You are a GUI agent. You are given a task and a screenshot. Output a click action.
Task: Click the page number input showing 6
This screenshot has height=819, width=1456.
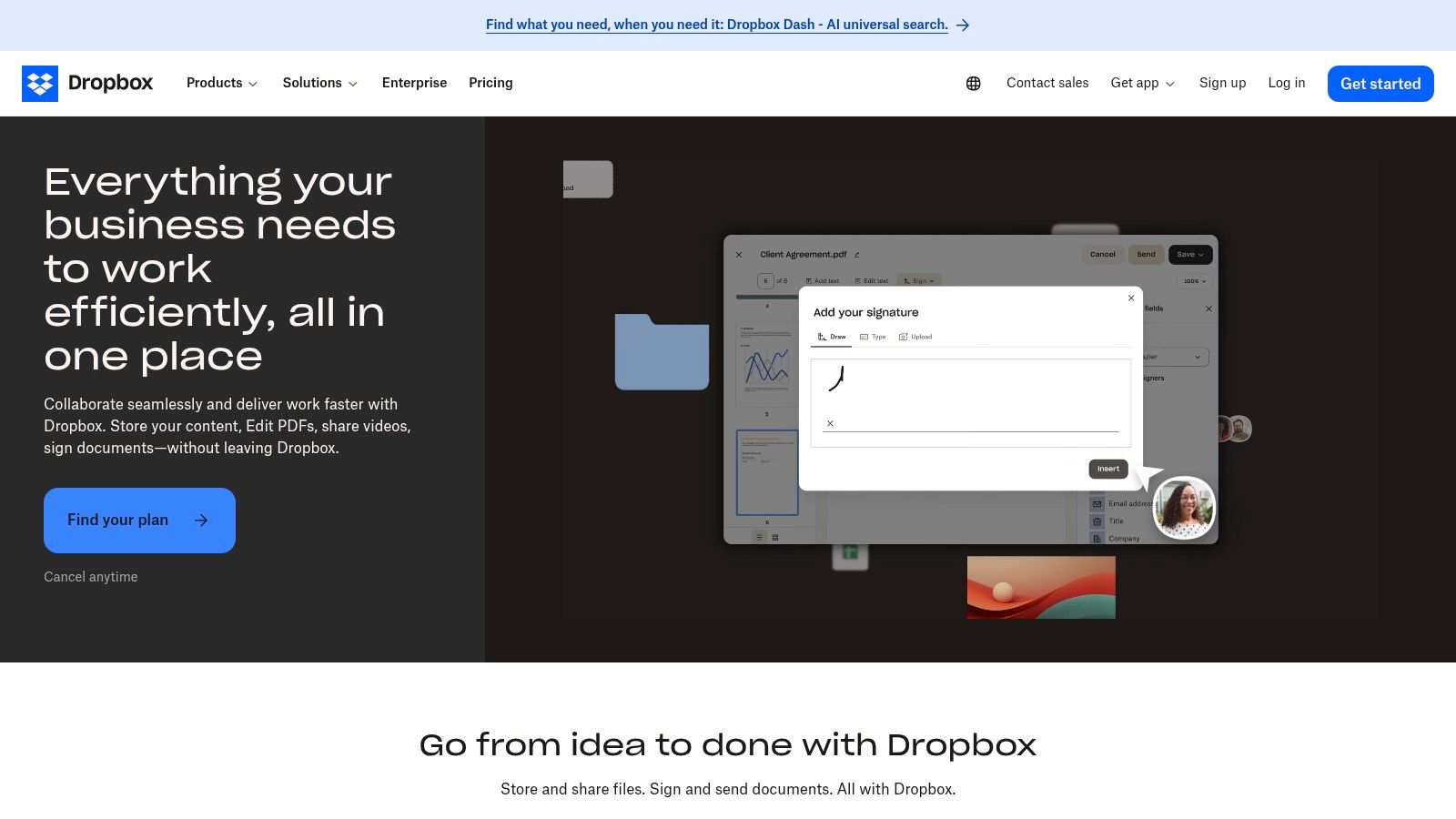click(765, 280)
